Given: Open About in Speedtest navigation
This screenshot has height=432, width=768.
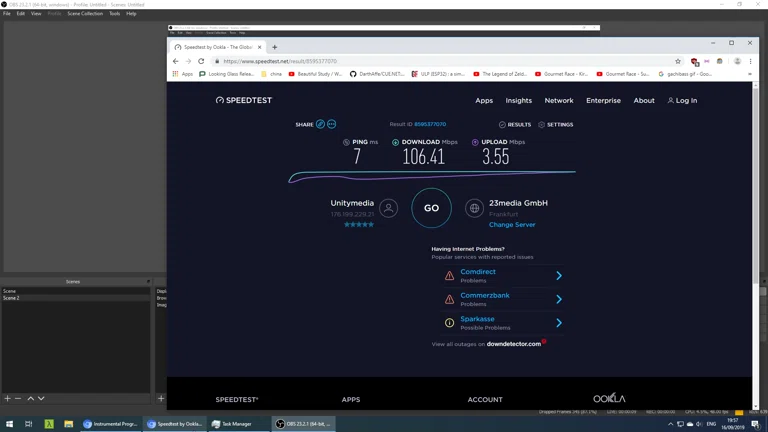Looking at the screenshot, I should [644, 100].
